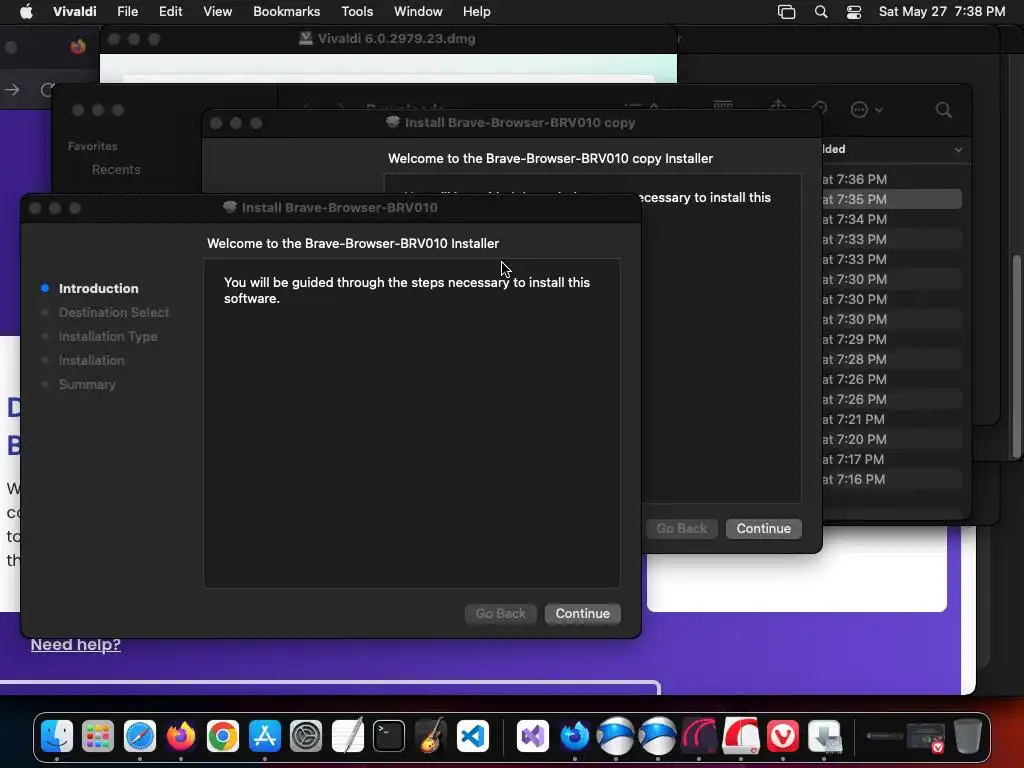Image resolution: width=1024 pixels, height=768 pixels.
Task: Click Vivaldi 6.0.2979.23.dmg window title bar
Action: coord(389,39)
